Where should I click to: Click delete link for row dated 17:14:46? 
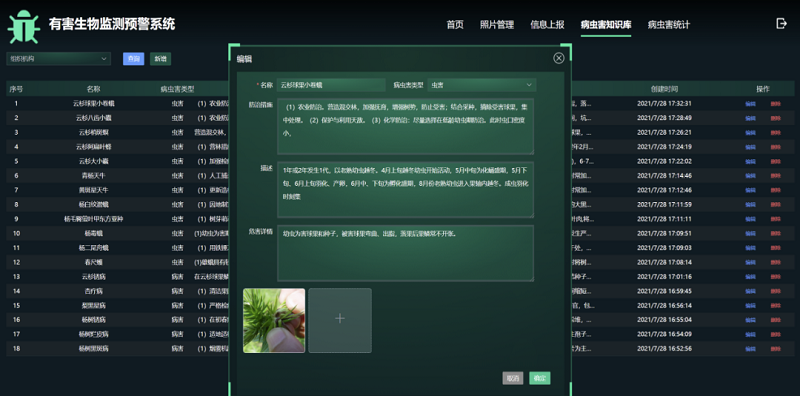click(x=776, y=176)
